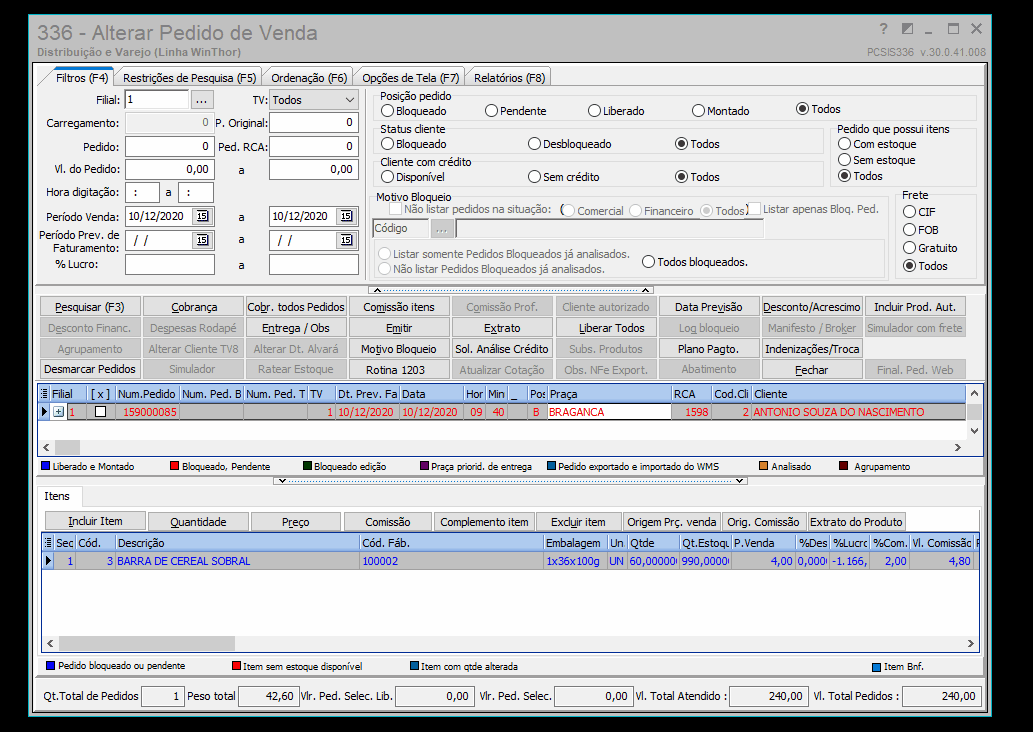Click the Num.Pedido column header
Image resolution: width=1033 pixels, height=732 pixels.
(x=147, y=394)
